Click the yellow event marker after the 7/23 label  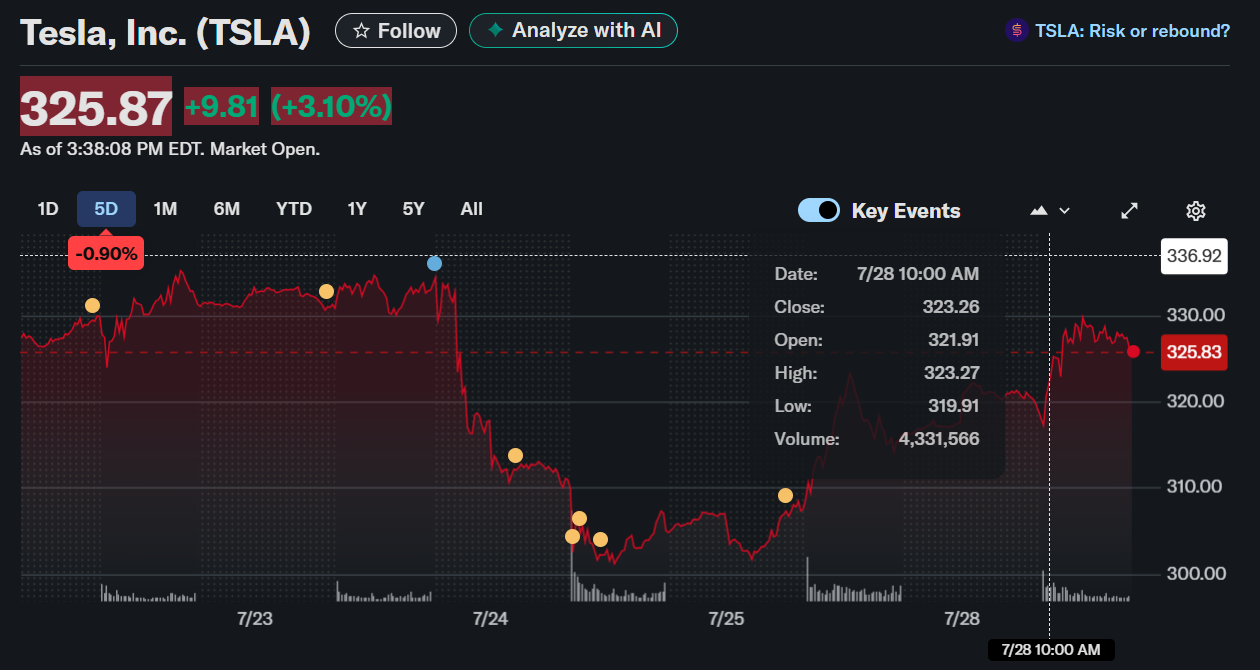point(326,292)
